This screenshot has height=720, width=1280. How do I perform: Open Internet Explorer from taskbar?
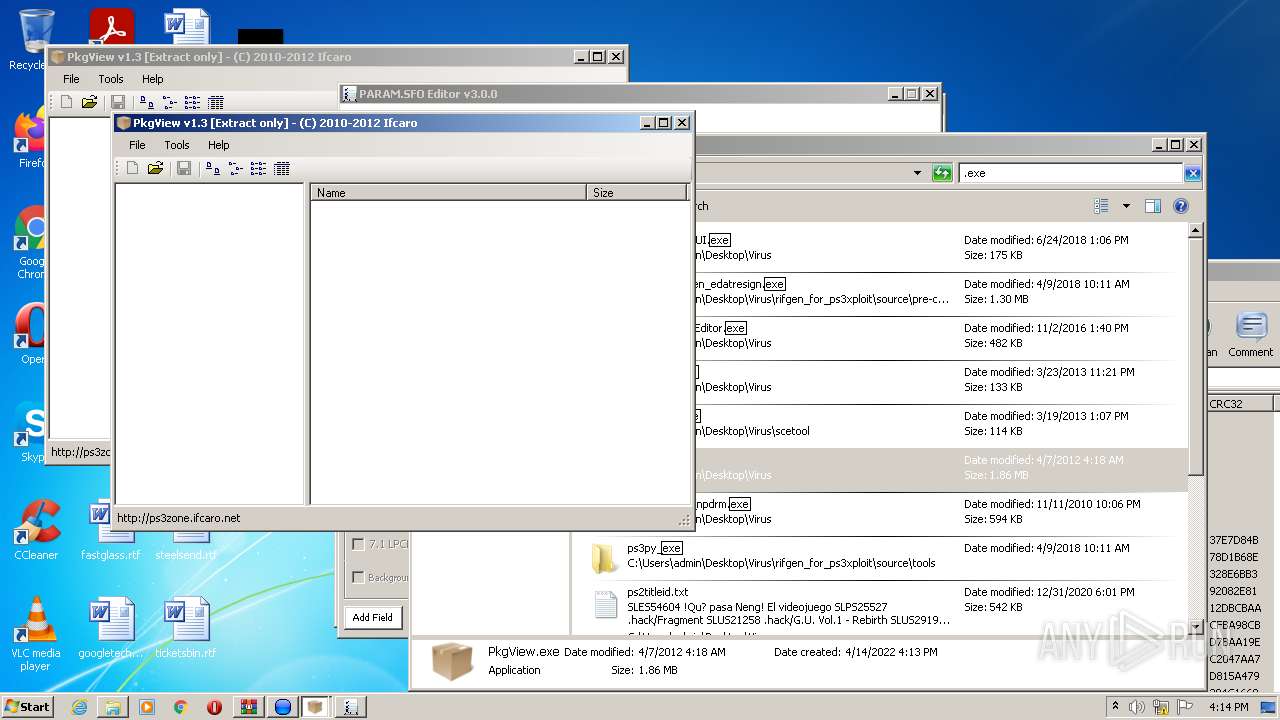[79, 707]
